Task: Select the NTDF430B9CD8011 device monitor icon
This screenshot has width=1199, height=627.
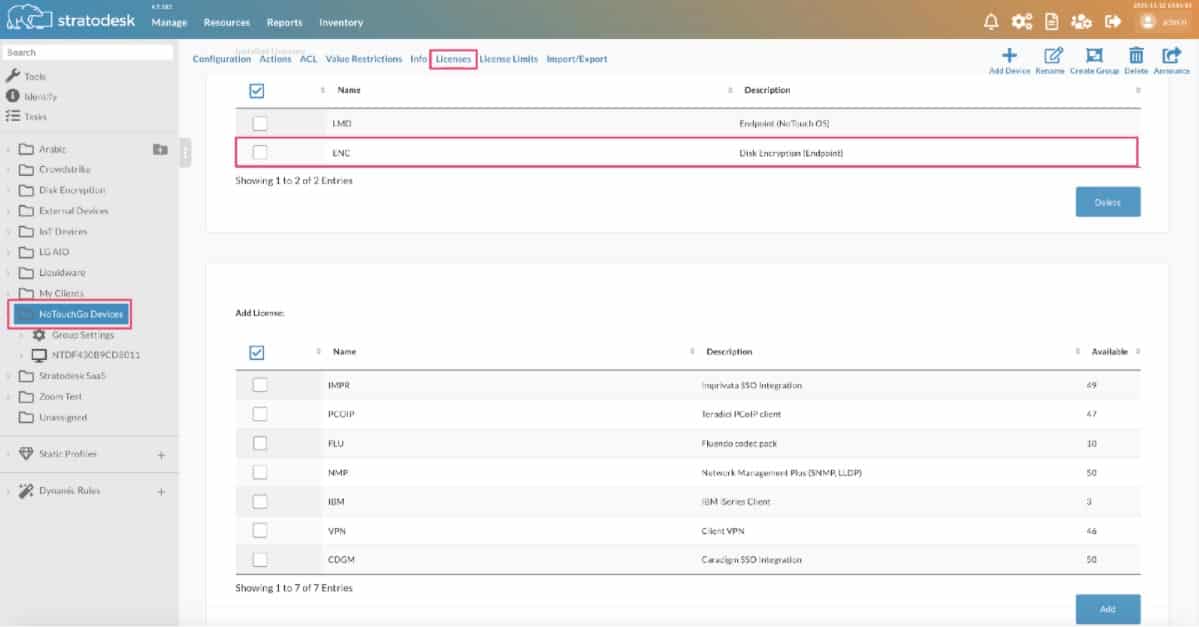Action: (x=39, y=356)
